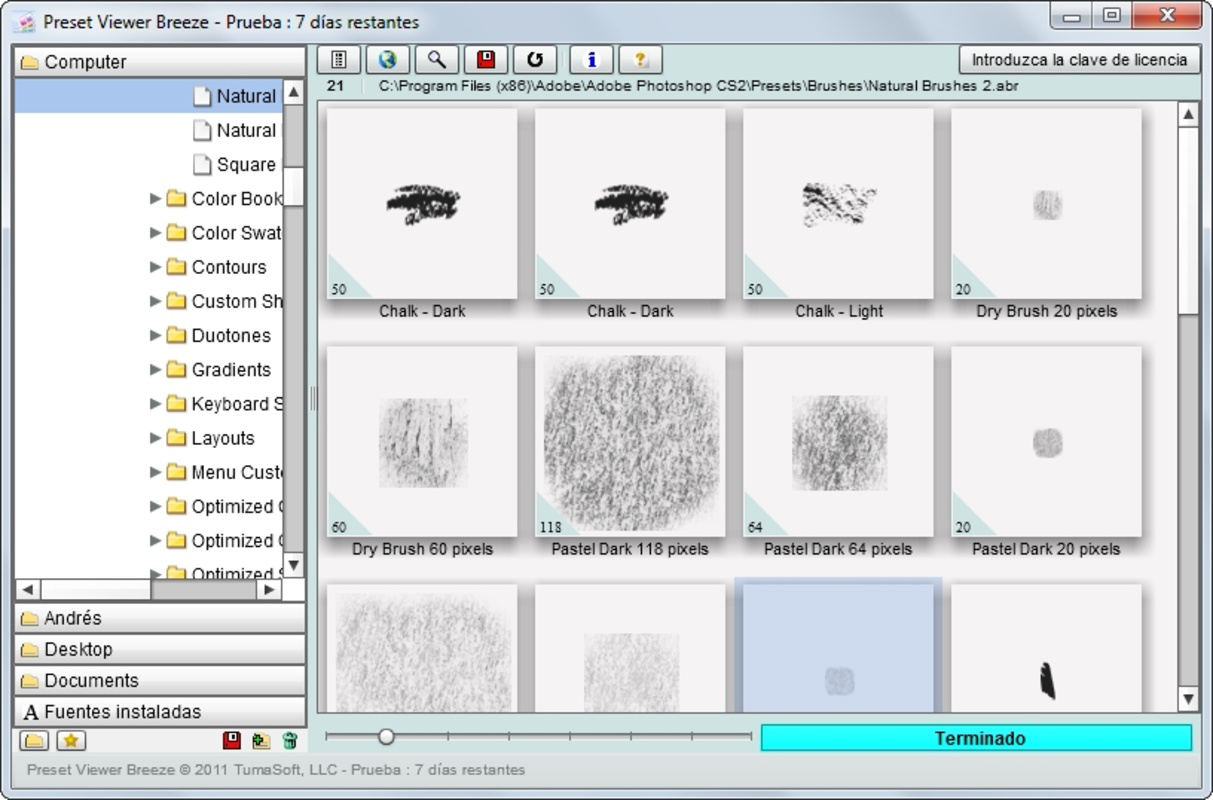
Task: Open the magnifying glass search tool
Action: [436, 60]
